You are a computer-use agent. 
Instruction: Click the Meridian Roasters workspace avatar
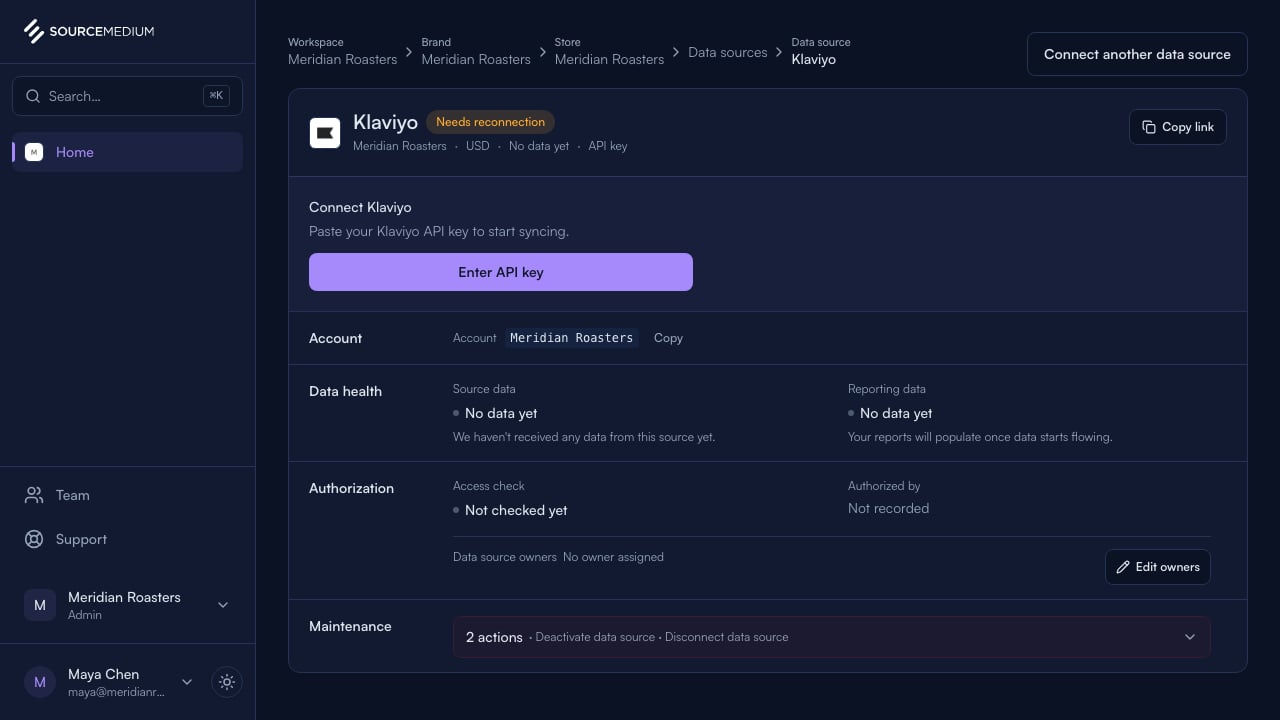(x=40, y=605)
